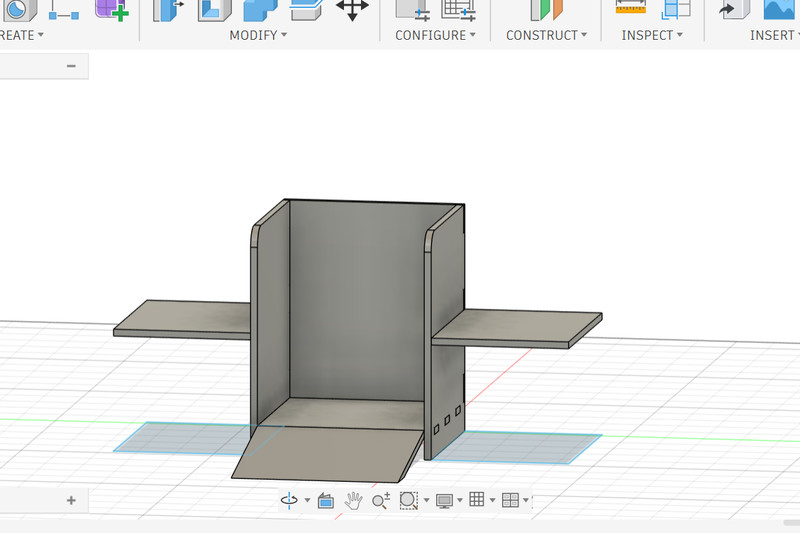Click the purple Create Form icon
800x533 pixels.
(112, 9)
